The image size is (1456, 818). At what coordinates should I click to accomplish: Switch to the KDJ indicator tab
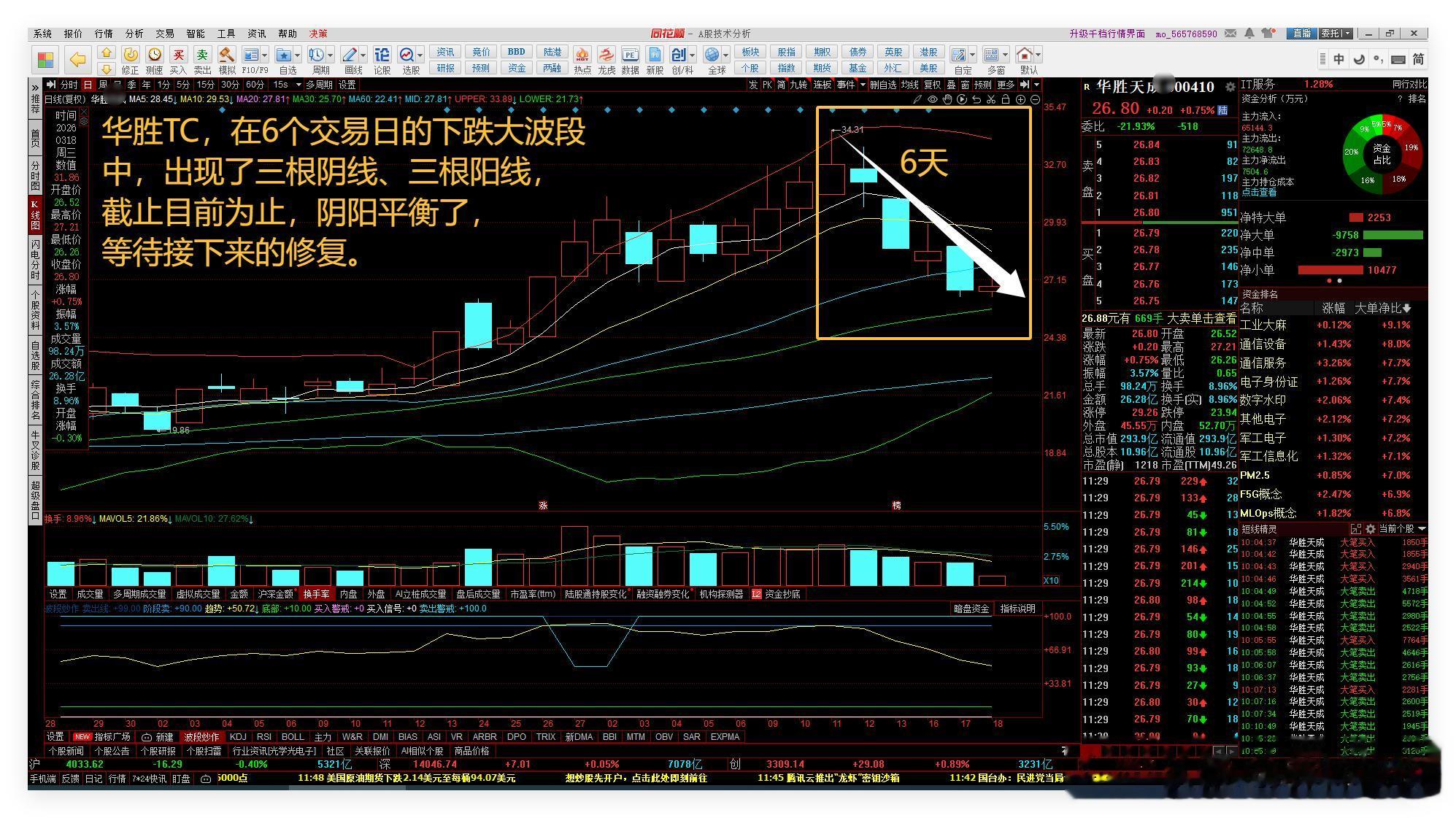point(238,736)
